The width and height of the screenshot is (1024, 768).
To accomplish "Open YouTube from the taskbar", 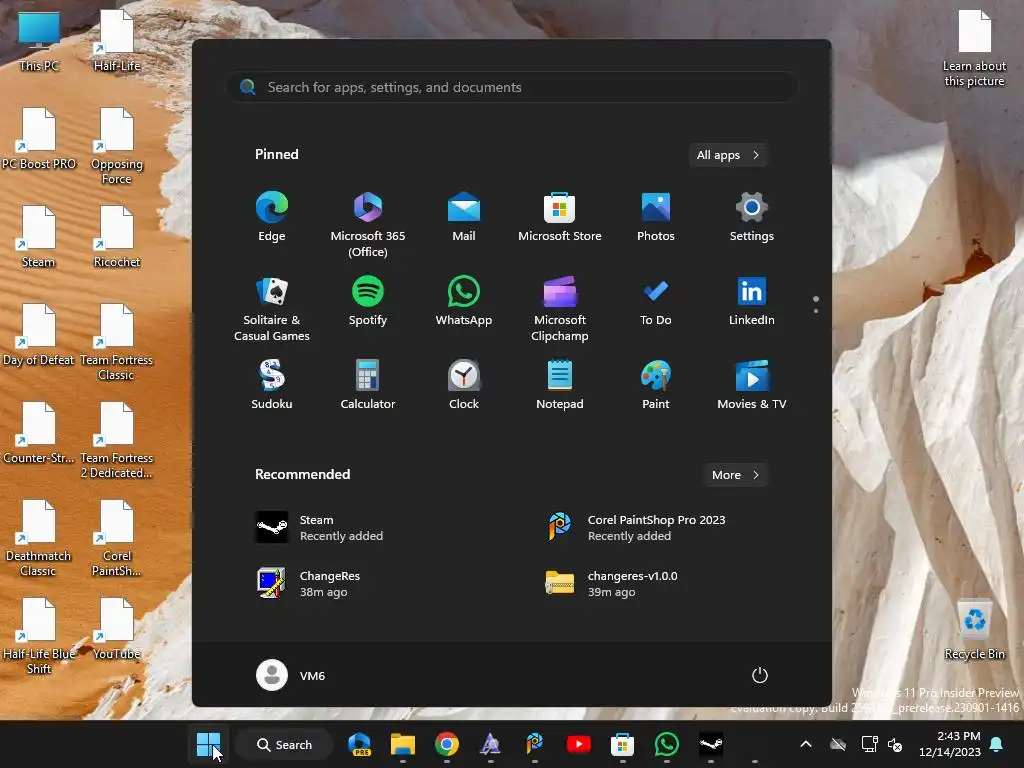I will 579,744.
